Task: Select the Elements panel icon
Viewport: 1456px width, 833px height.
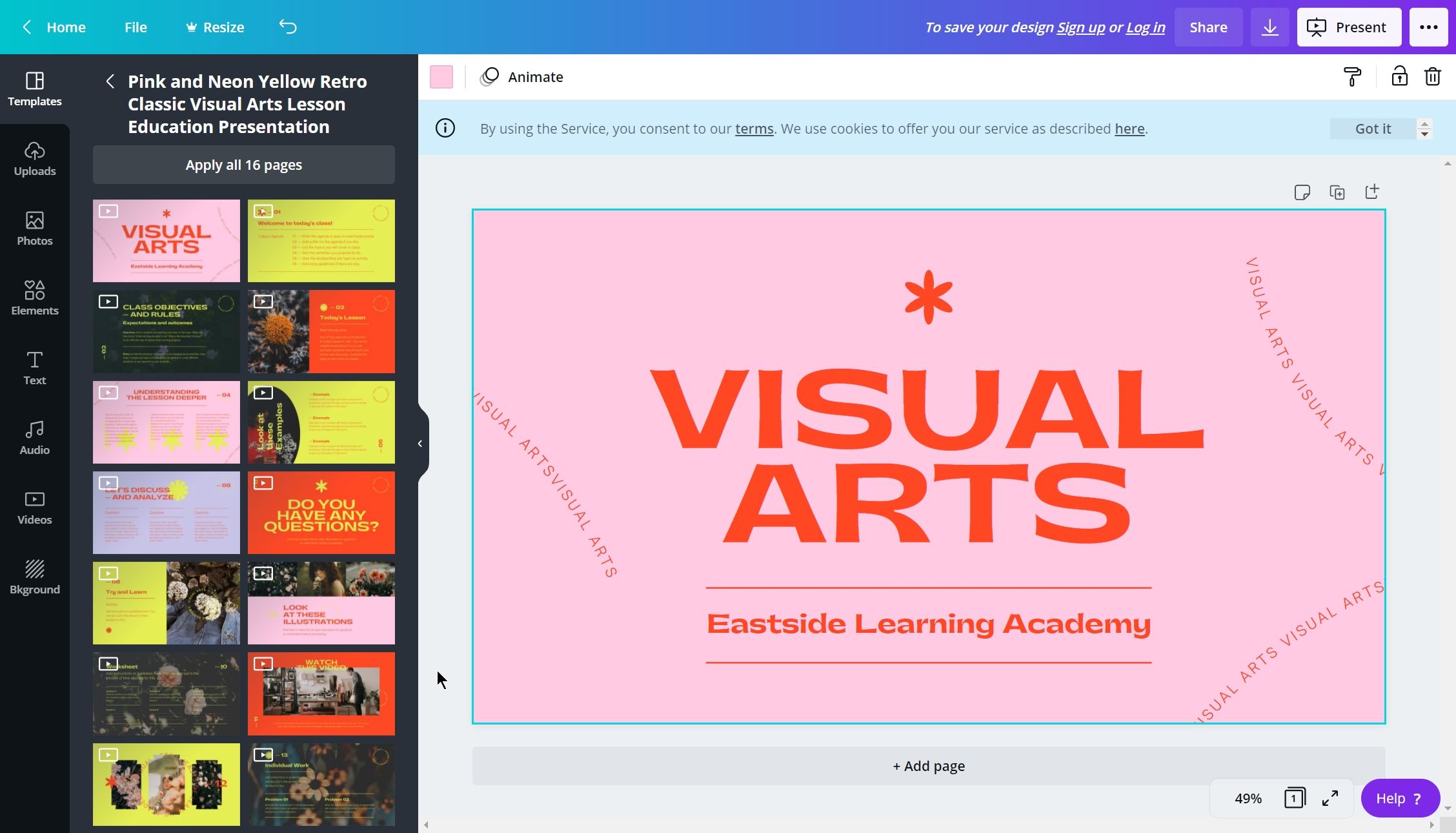Action: pyautogui.click(x=34, y=296)
